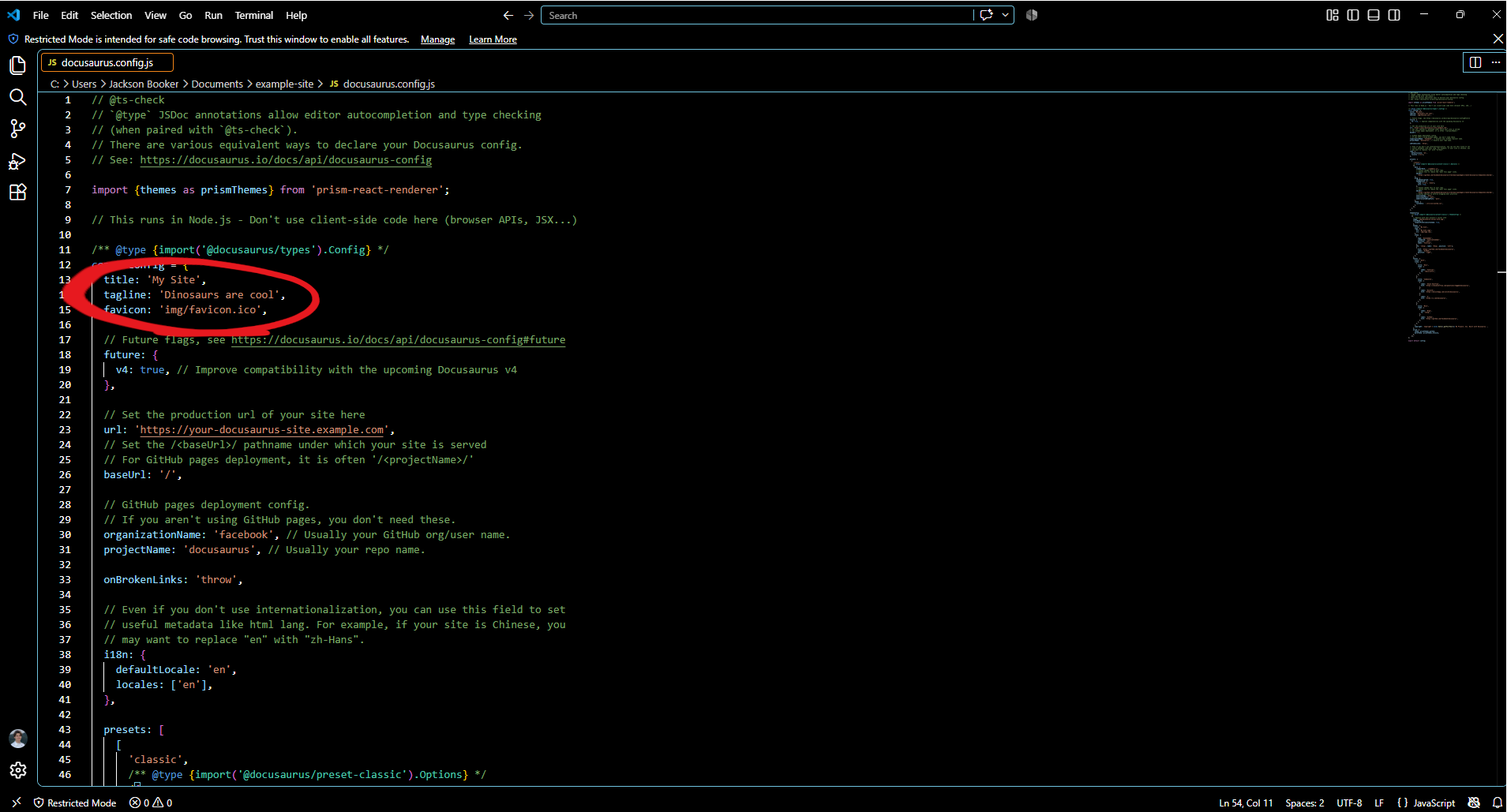Open the Selection menu

click(111, 15)
